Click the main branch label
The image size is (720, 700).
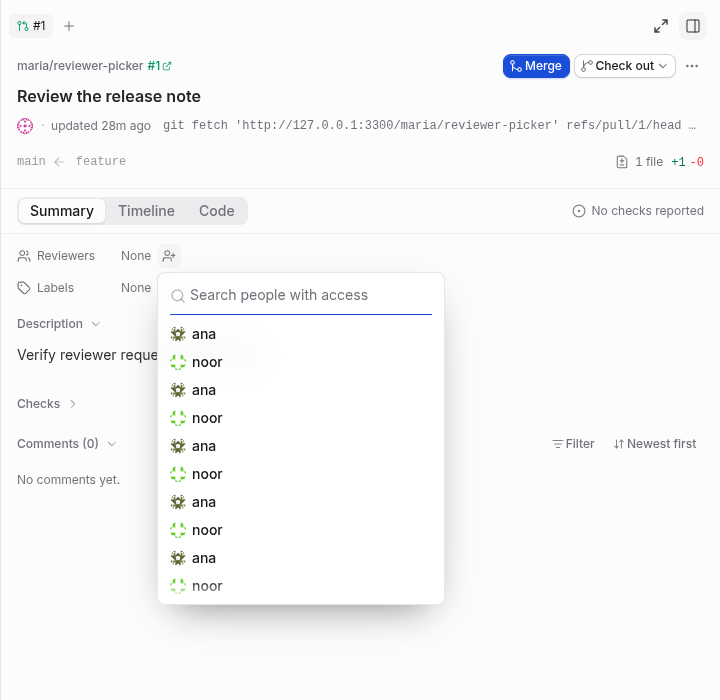(x=31, y=161)
